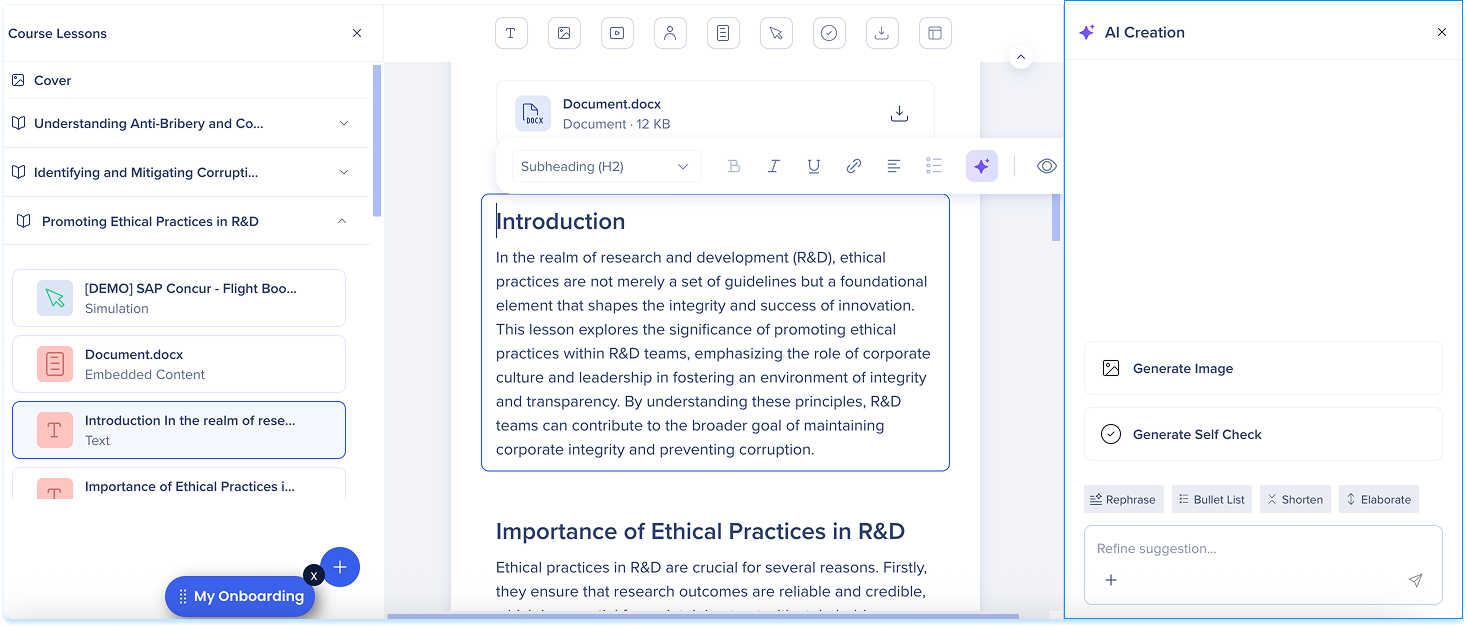This screenshot has height=627, width=1467.
Task: Expand Understanding Anti-Bribery lesson
Action: click(344, 124)
